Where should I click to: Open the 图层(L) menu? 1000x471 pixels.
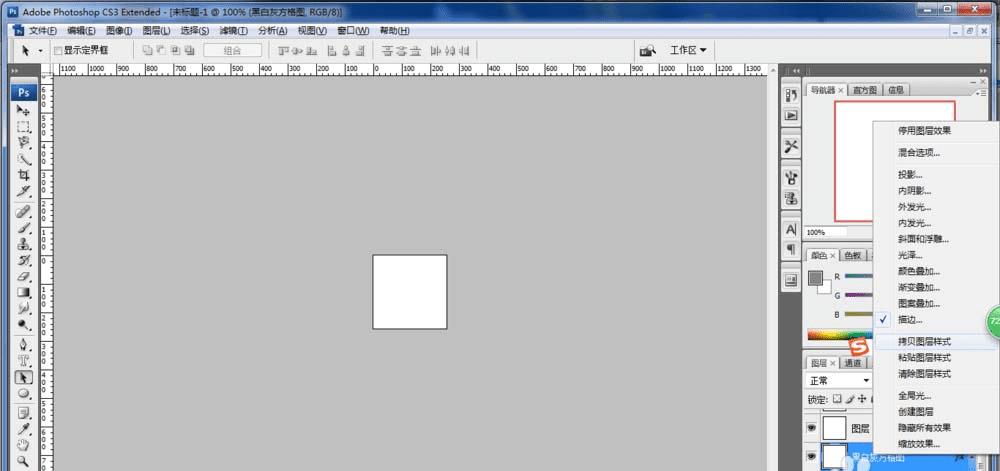157,31
